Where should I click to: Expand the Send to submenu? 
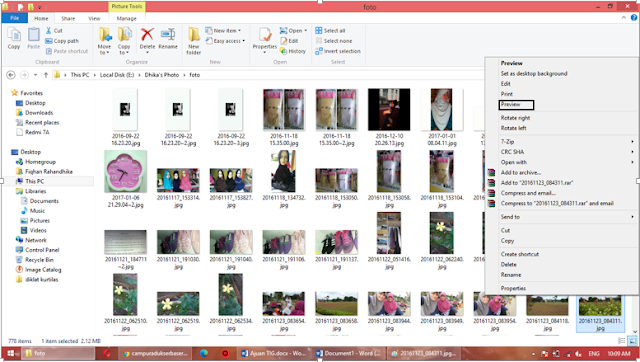[x=568, y=217]
